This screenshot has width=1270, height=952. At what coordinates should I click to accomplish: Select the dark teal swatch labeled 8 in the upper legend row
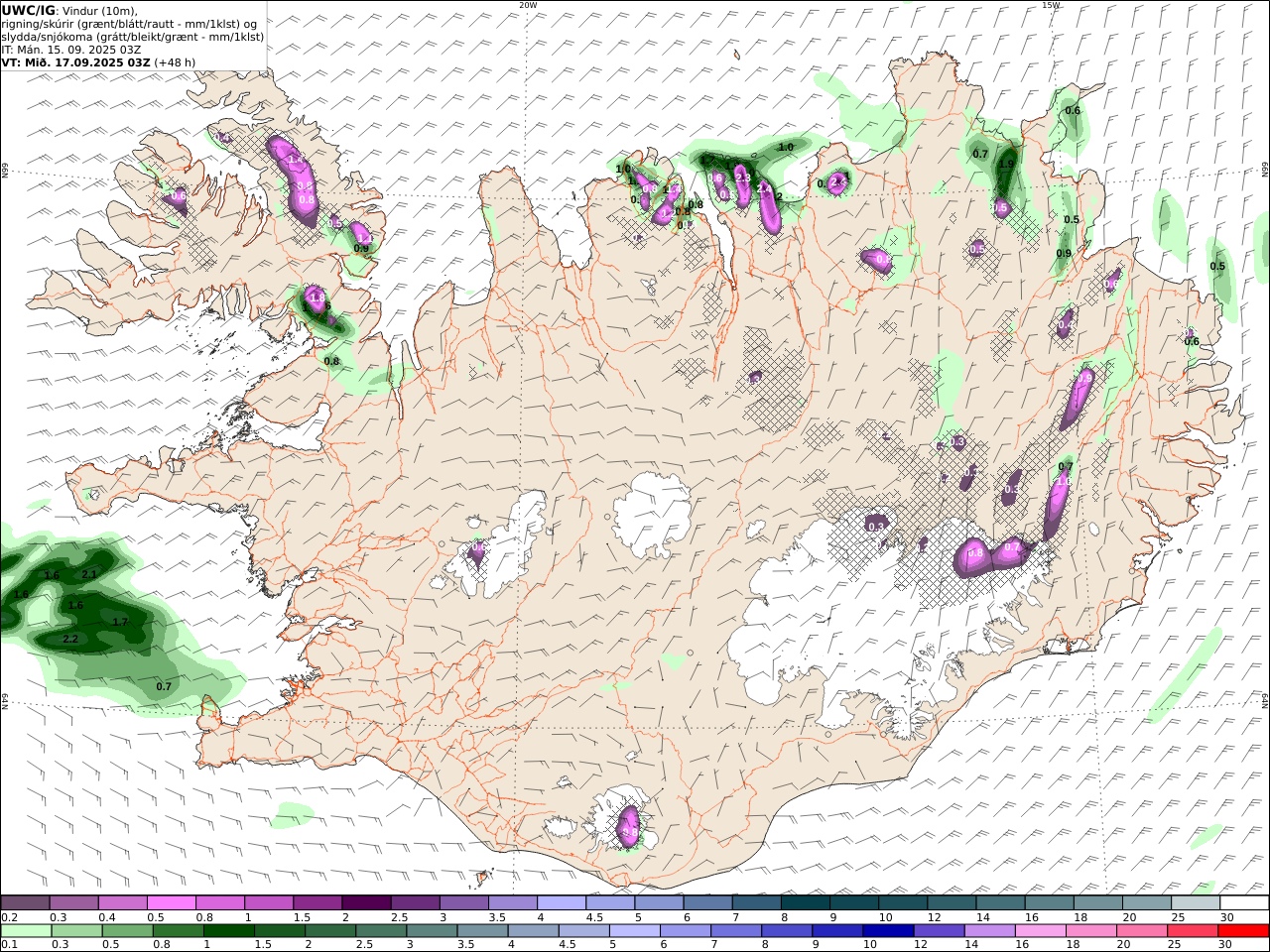[x=804, y=902]
